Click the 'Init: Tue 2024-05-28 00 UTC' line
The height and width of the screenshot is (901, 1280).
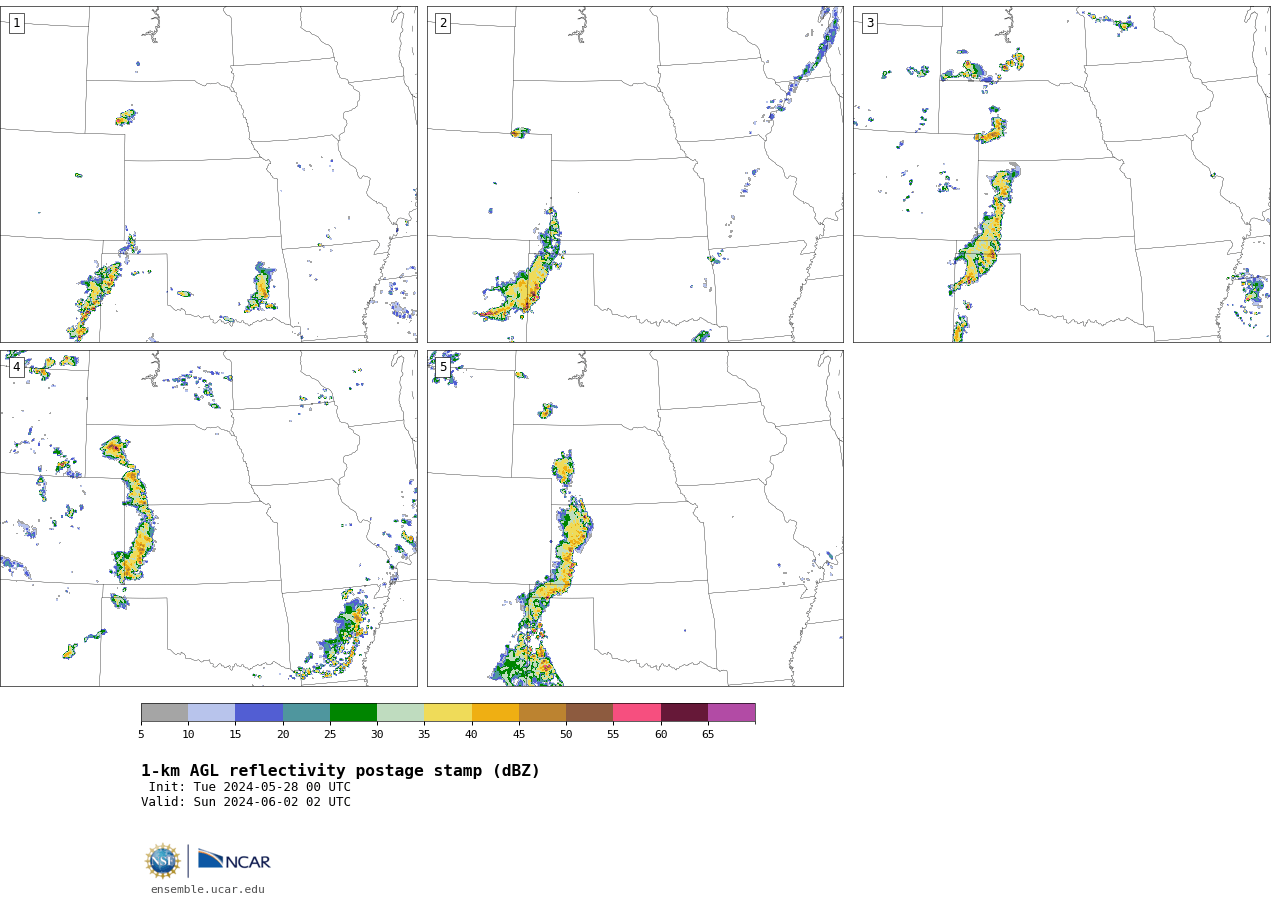(x=250, y=787)
